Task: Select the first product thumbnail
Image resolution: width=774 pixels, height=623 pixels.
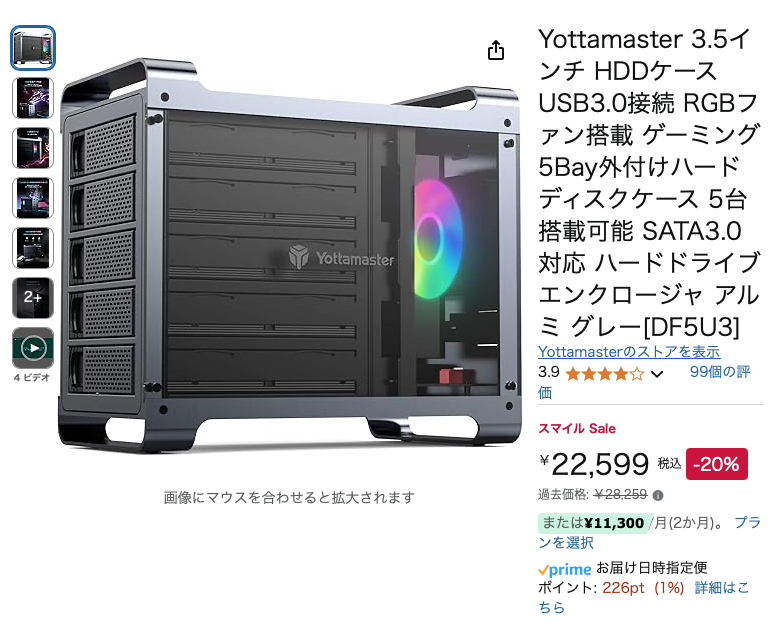Action: (33, 48)
